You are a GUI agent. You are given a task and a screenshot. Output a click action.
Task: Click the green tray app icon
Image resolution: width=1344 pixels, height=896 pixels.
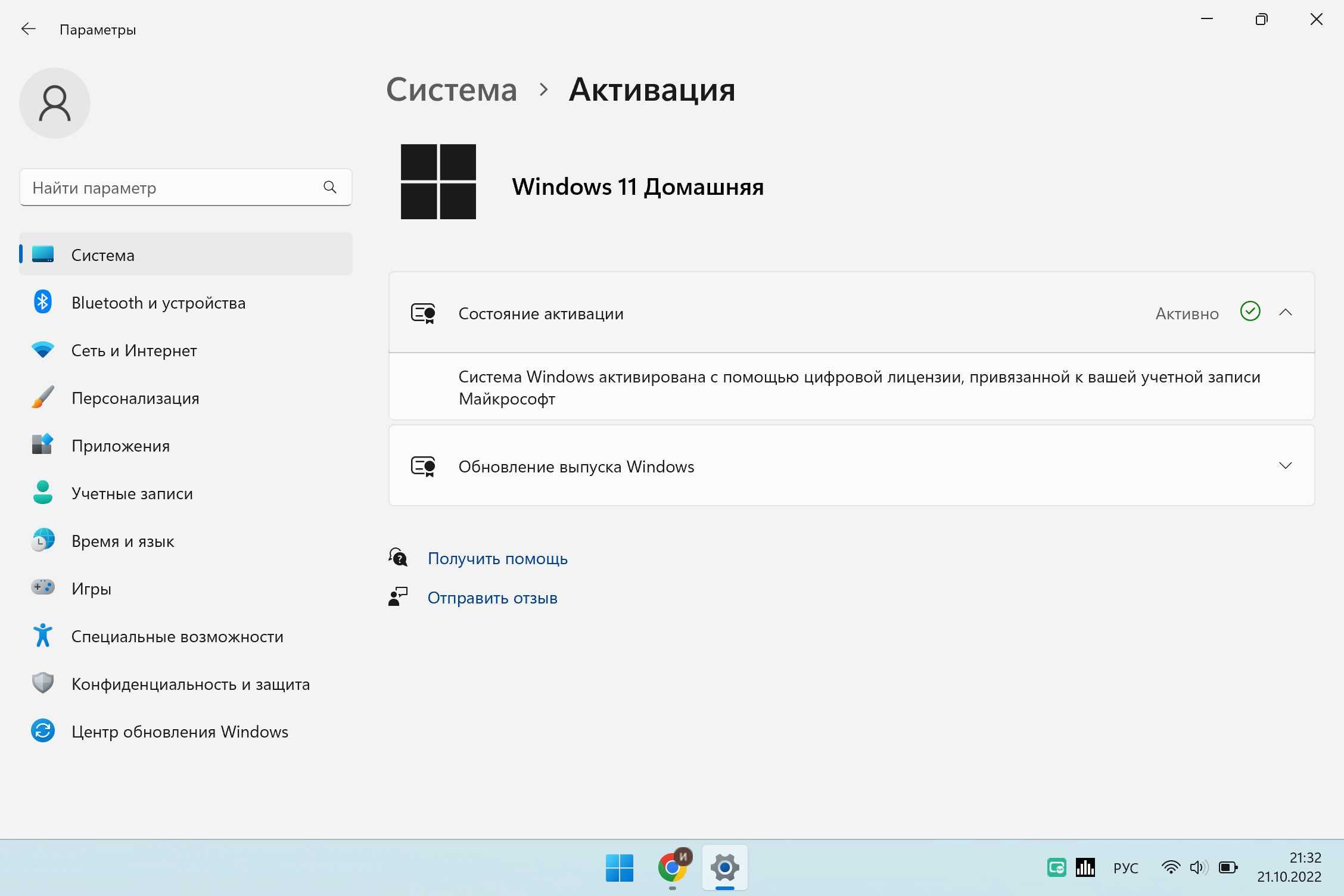[x=1057, y=867]
